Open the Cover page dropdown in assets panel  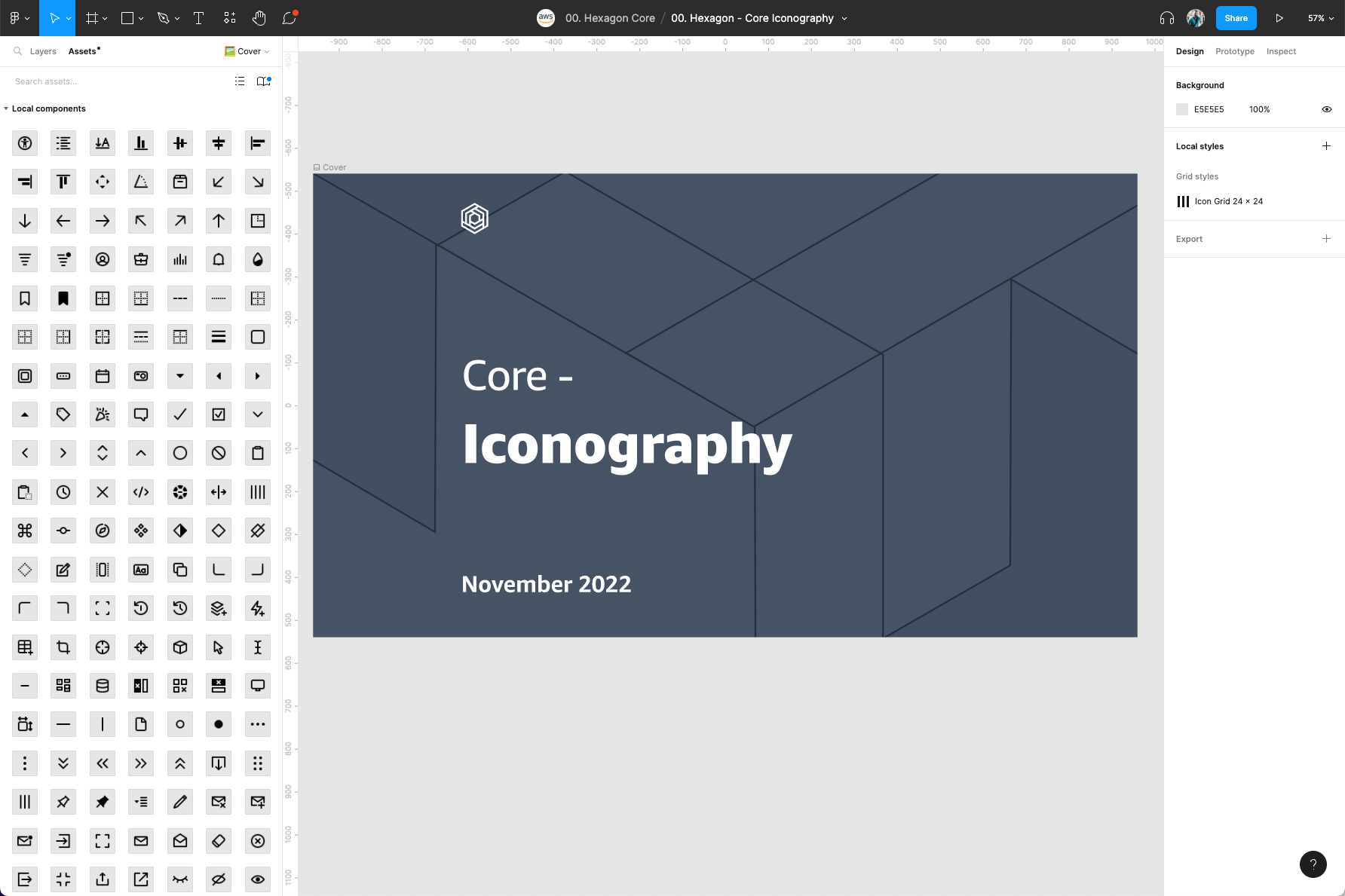(x=247, y=50)
